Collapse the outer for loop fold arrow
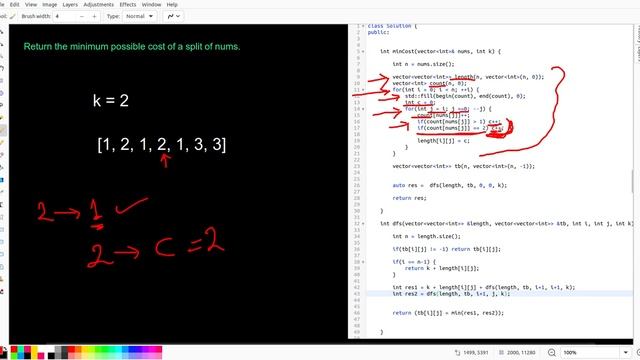 (x=363, y=90)
